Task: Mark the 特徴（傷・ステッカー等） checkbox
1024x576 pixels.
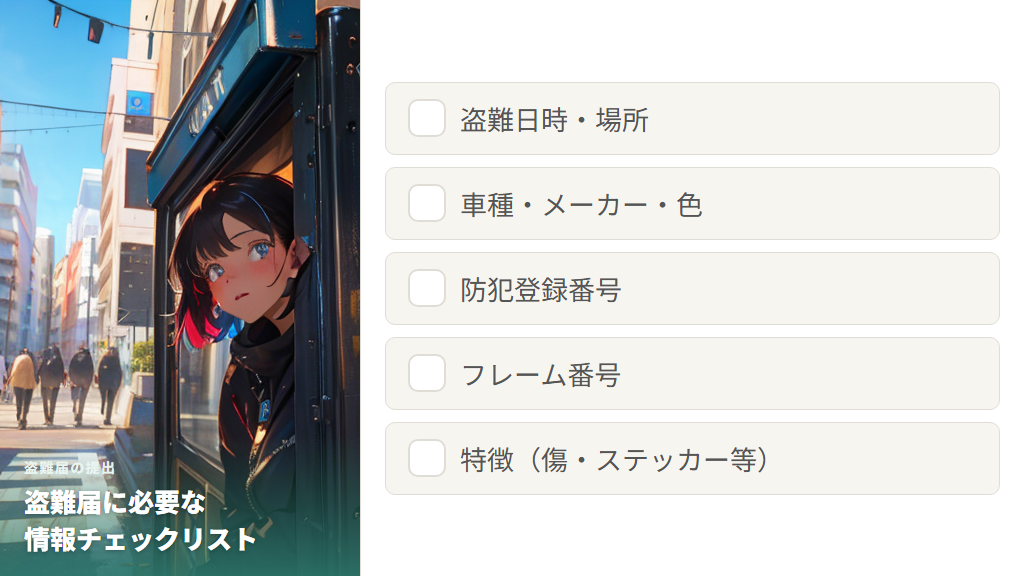Action: click(427, 459)
